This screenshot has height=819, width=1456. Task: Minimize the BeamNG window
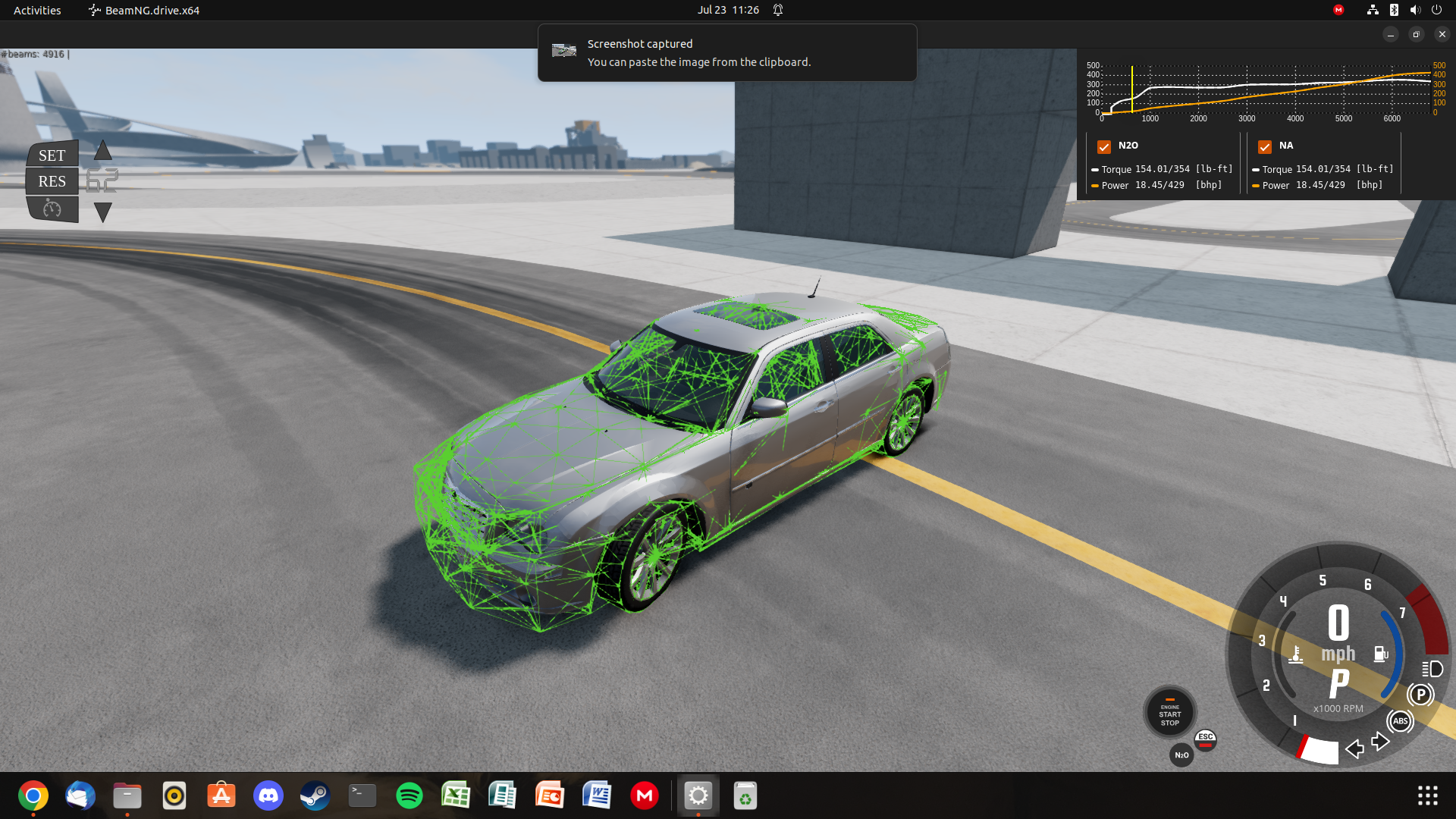[1390, 34]
